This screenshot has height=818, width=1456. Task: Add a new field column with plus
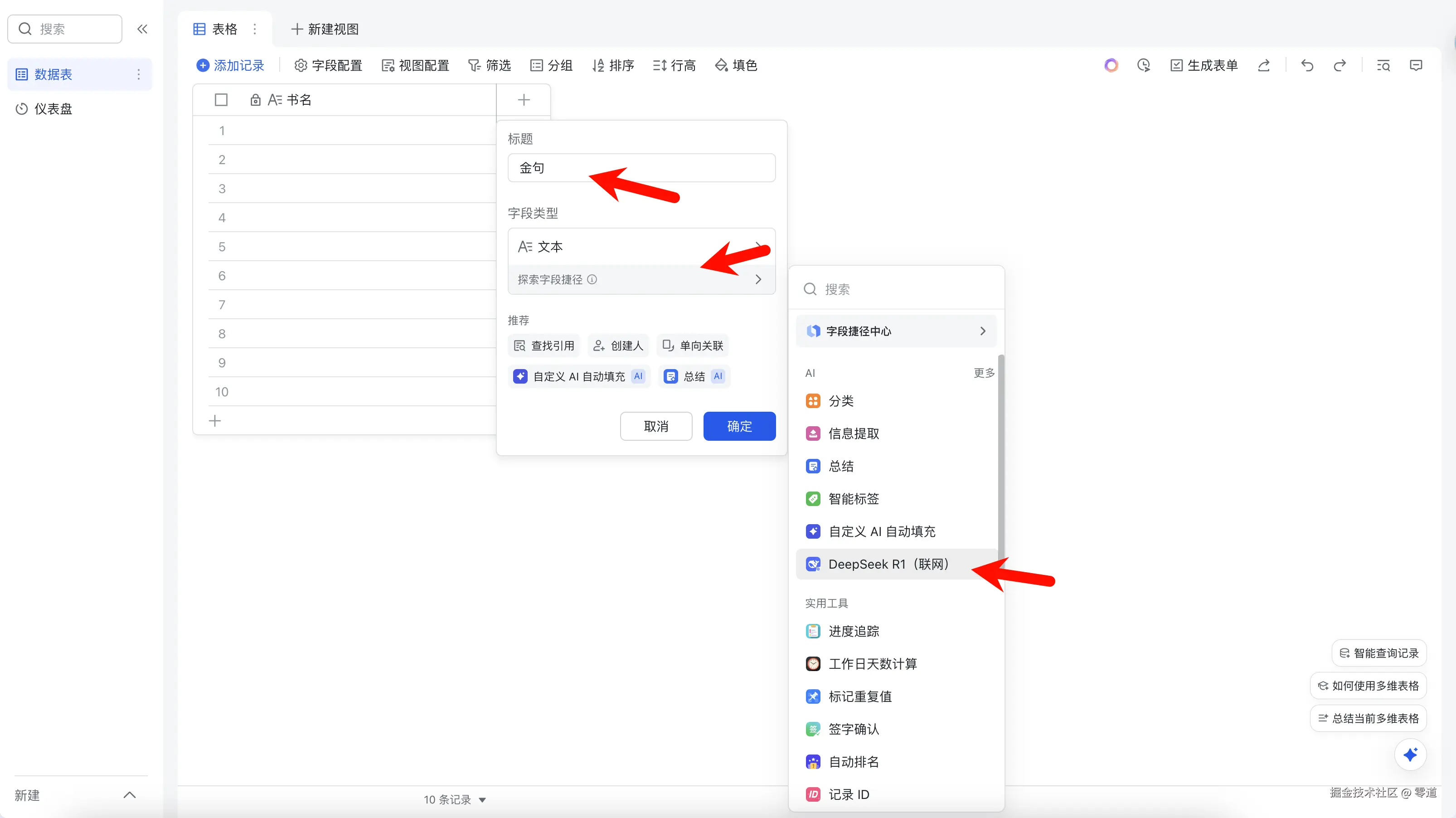point(524,100)
